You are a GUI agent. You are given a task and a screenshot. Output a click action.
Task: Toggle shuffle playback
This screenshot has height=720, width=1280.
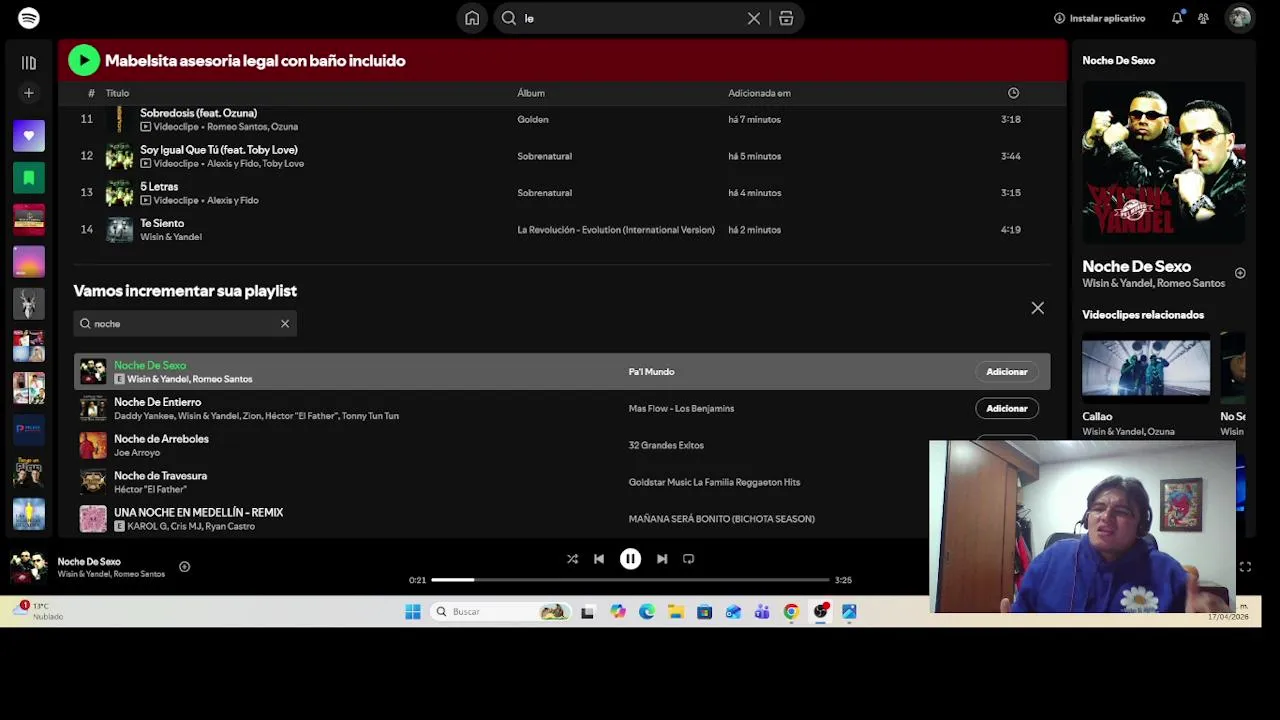(x=572, y=559)
